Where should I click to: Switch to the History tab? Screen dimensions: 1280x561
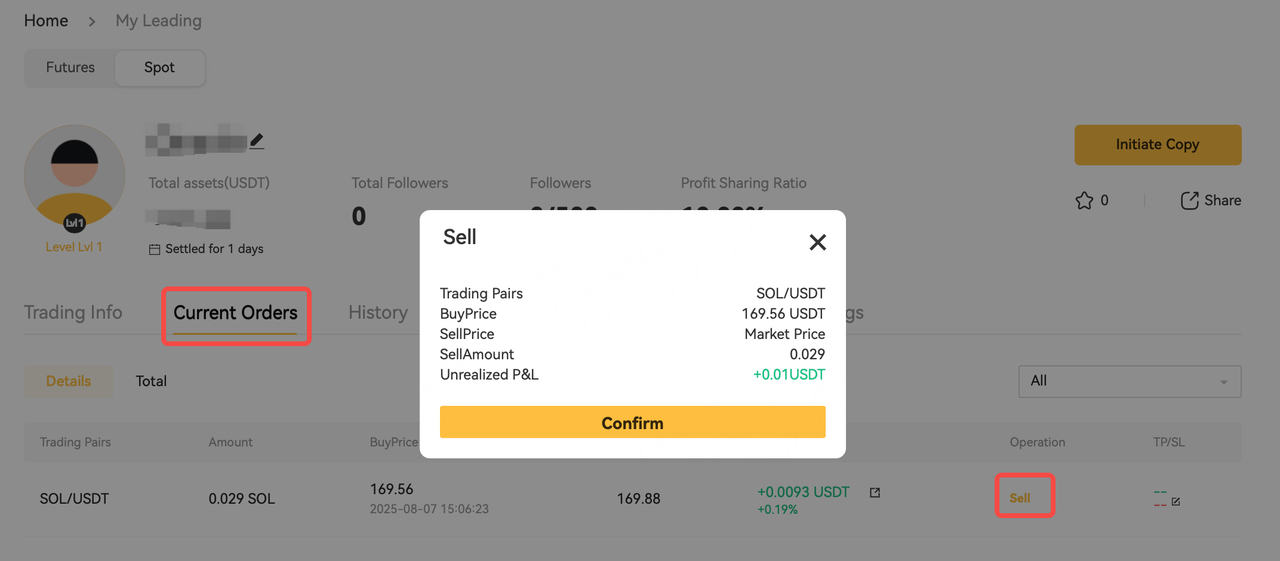coord(377,313)
